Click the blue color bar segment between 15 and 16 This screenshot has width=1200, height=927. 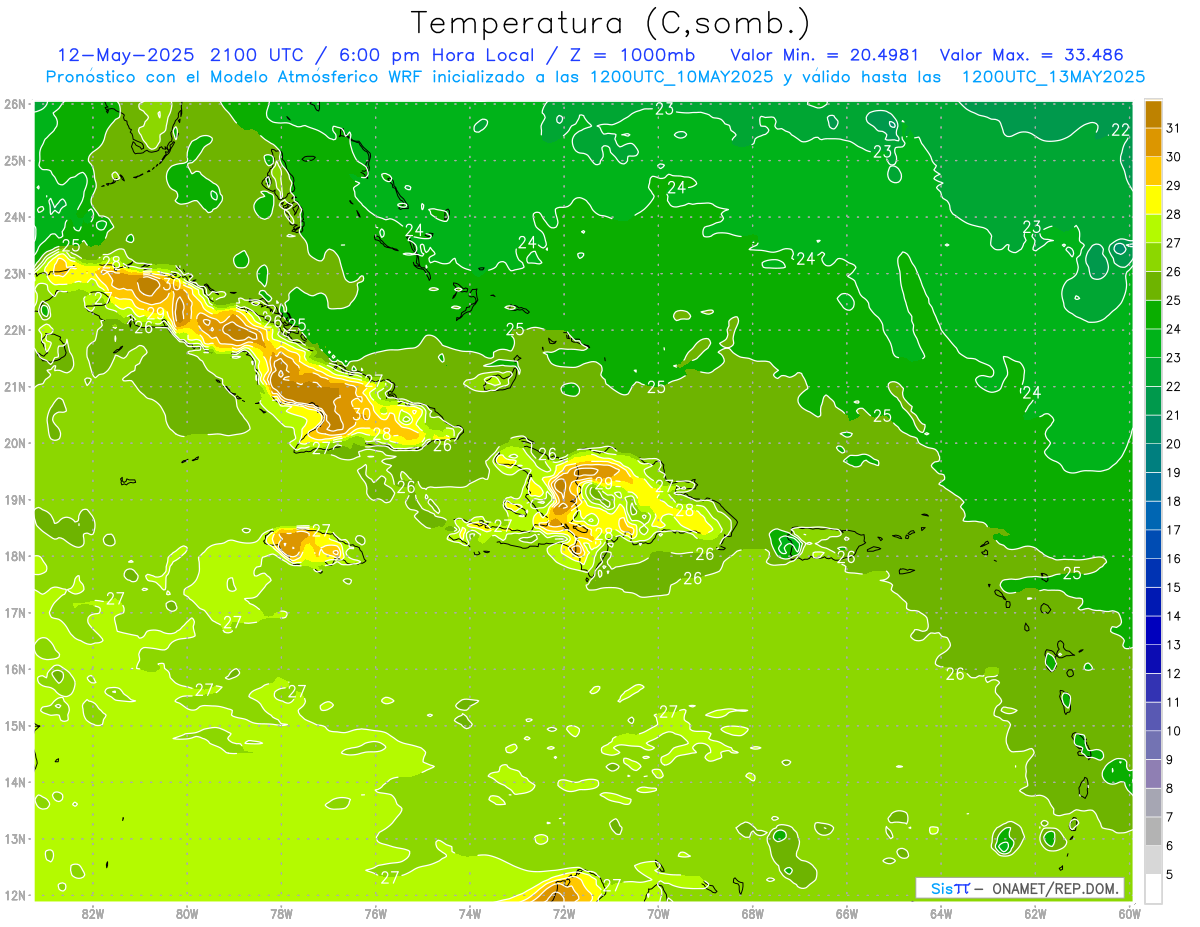pos(1153,573)
